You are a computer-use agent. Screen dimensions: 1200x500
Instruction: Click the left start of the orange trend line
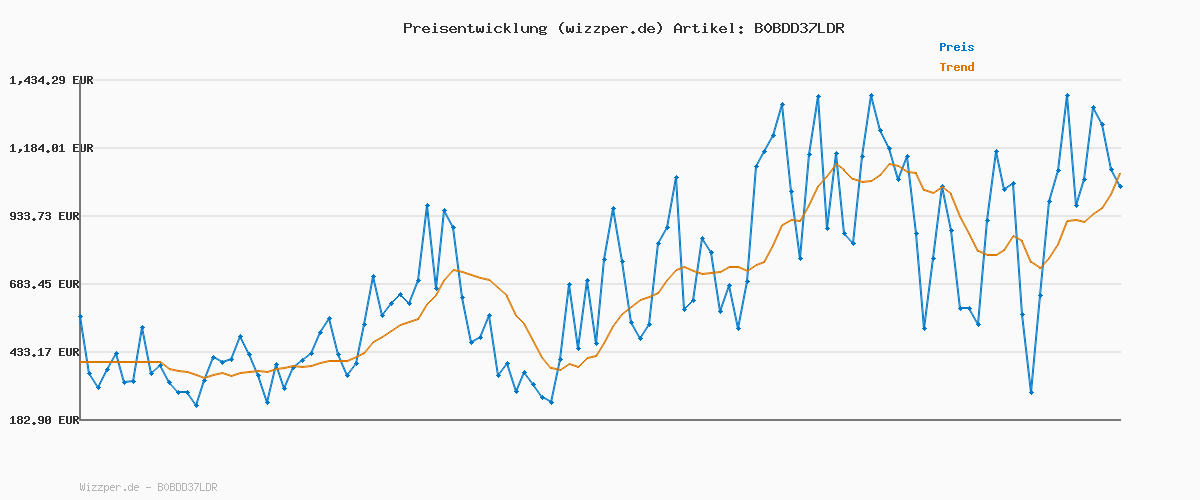81,362
